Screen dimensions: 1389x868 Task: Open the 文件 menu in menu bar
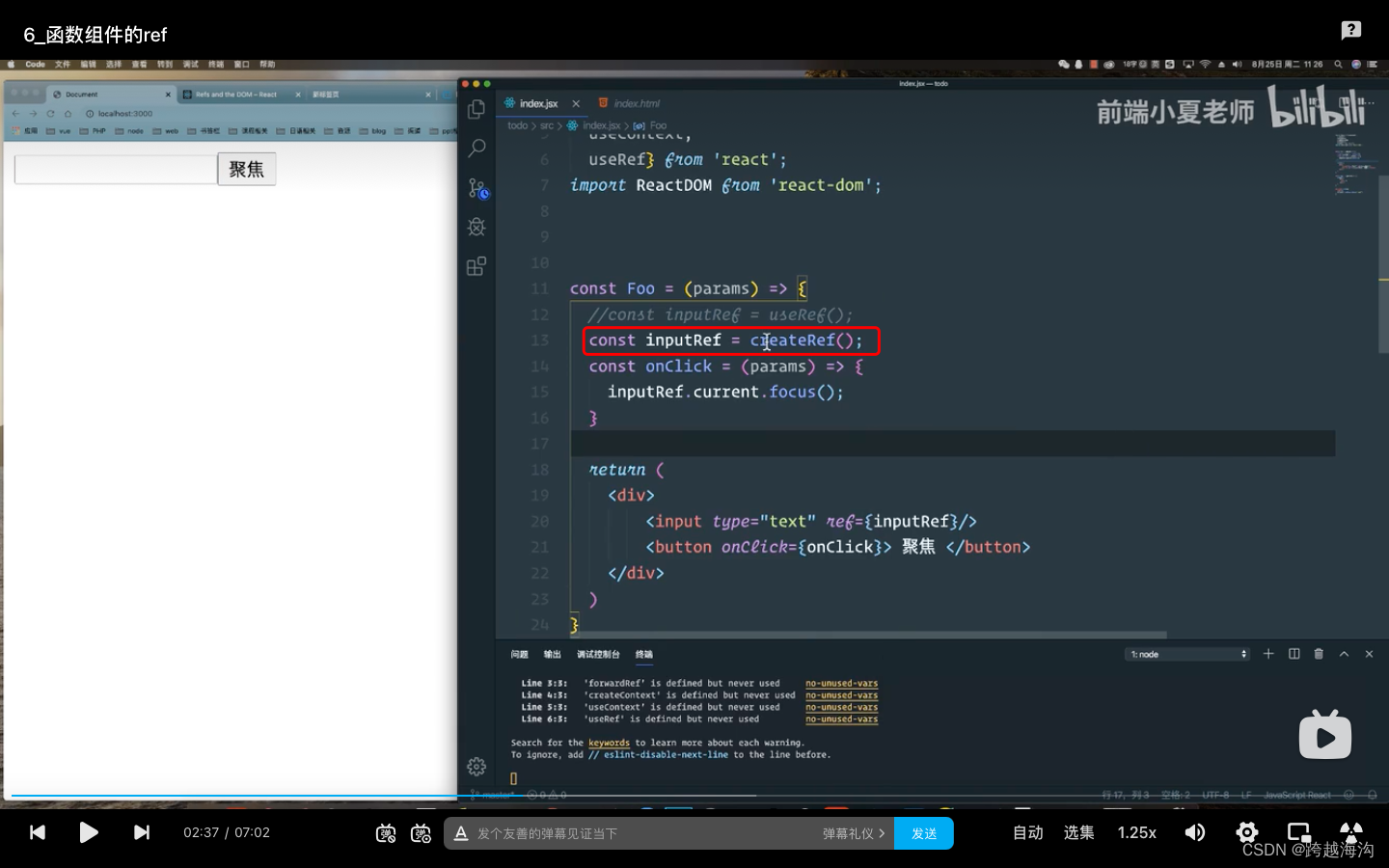pos(63,65)
